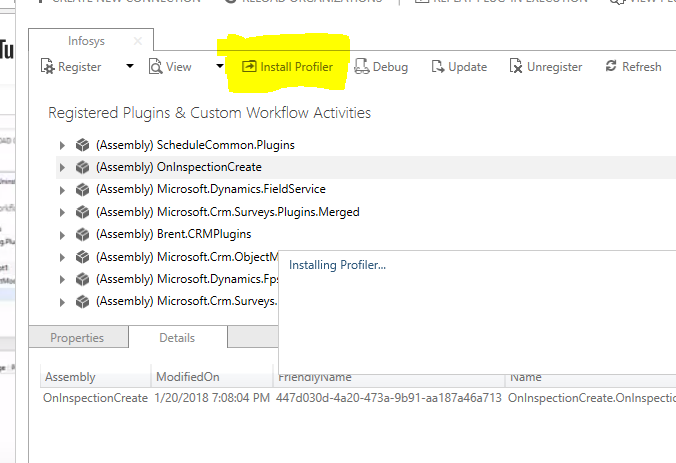
Task: Expand the ScheduleCommon.Plugins assembly node
Action: 62,145
